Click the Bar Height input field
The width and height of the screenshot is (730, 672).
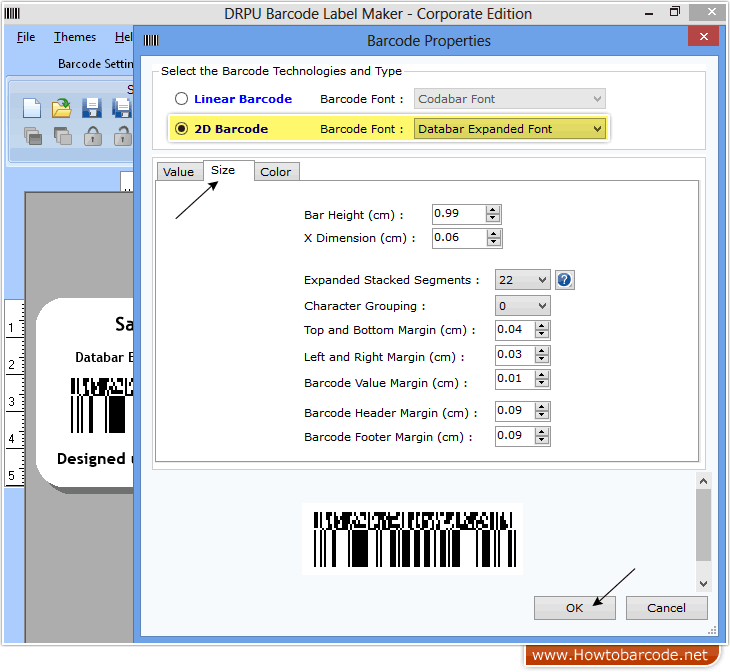459,214
